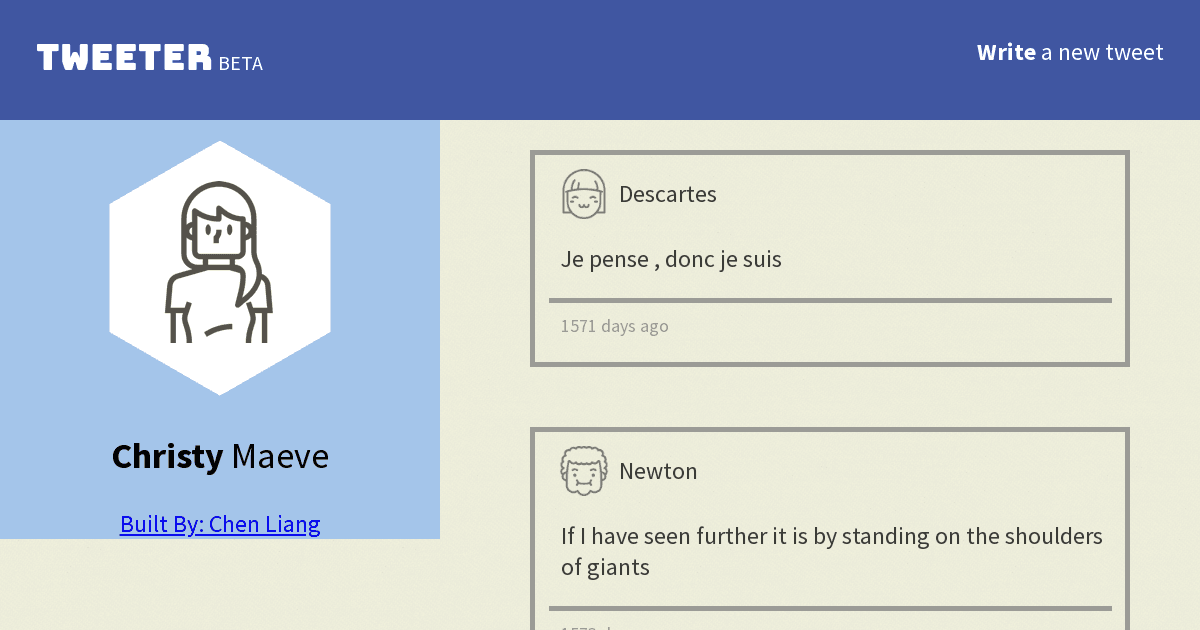
Task: Click the Descartes username
Action: 667,194
